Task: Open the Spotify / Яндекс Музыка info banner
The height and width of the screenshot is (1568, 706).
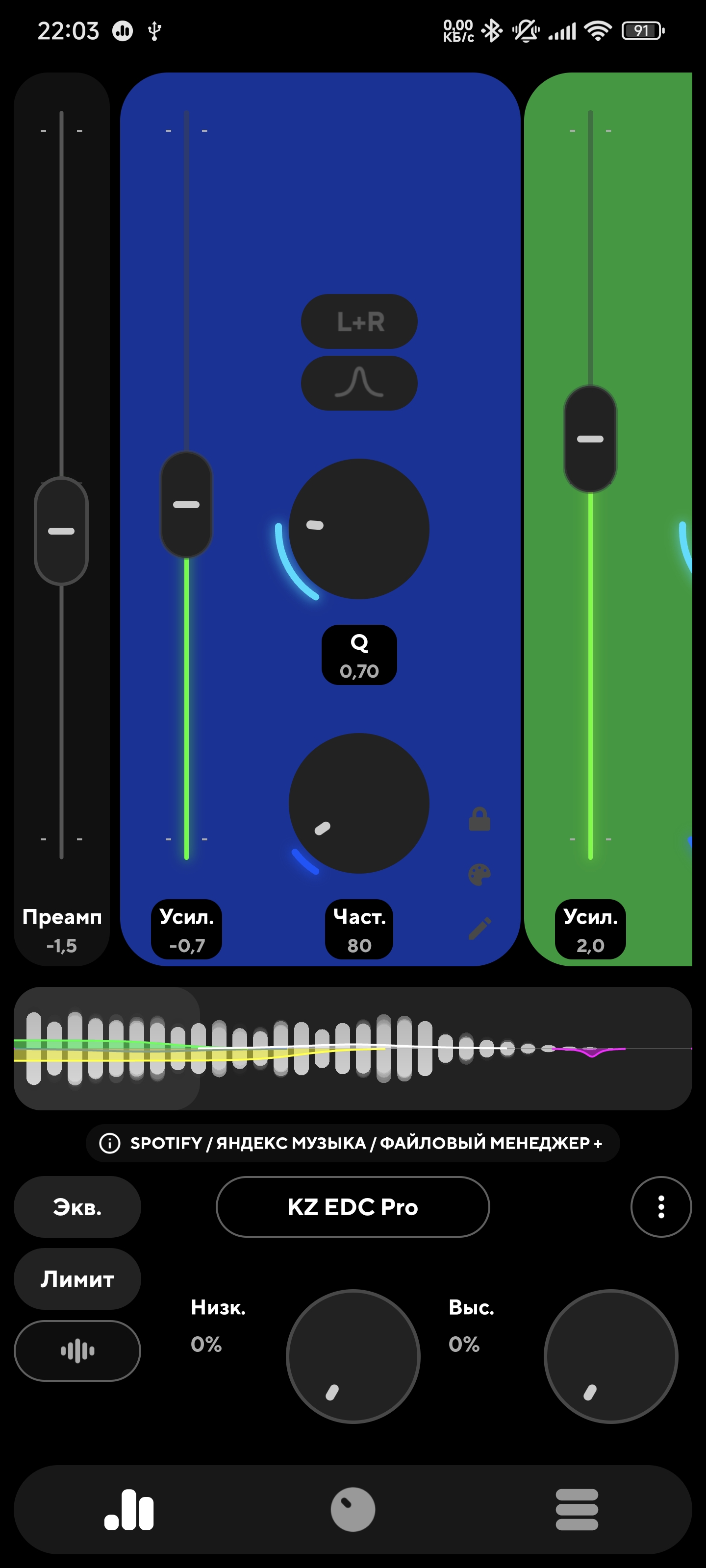Action: pyautogui.click(x=353, y=1143)
